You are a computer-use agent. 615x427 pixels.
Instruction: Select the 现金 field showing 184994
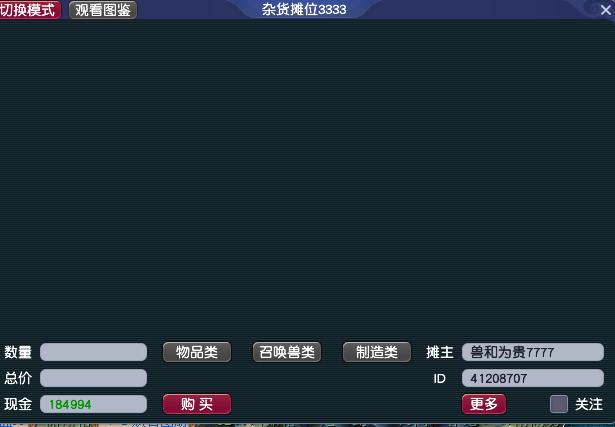pos(94,404)
